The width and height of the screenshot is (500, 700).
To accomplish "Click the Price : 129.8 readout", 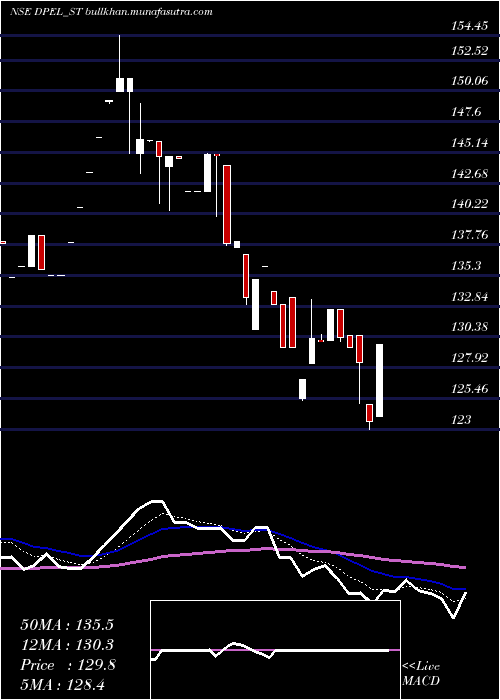I will point(68,665).
